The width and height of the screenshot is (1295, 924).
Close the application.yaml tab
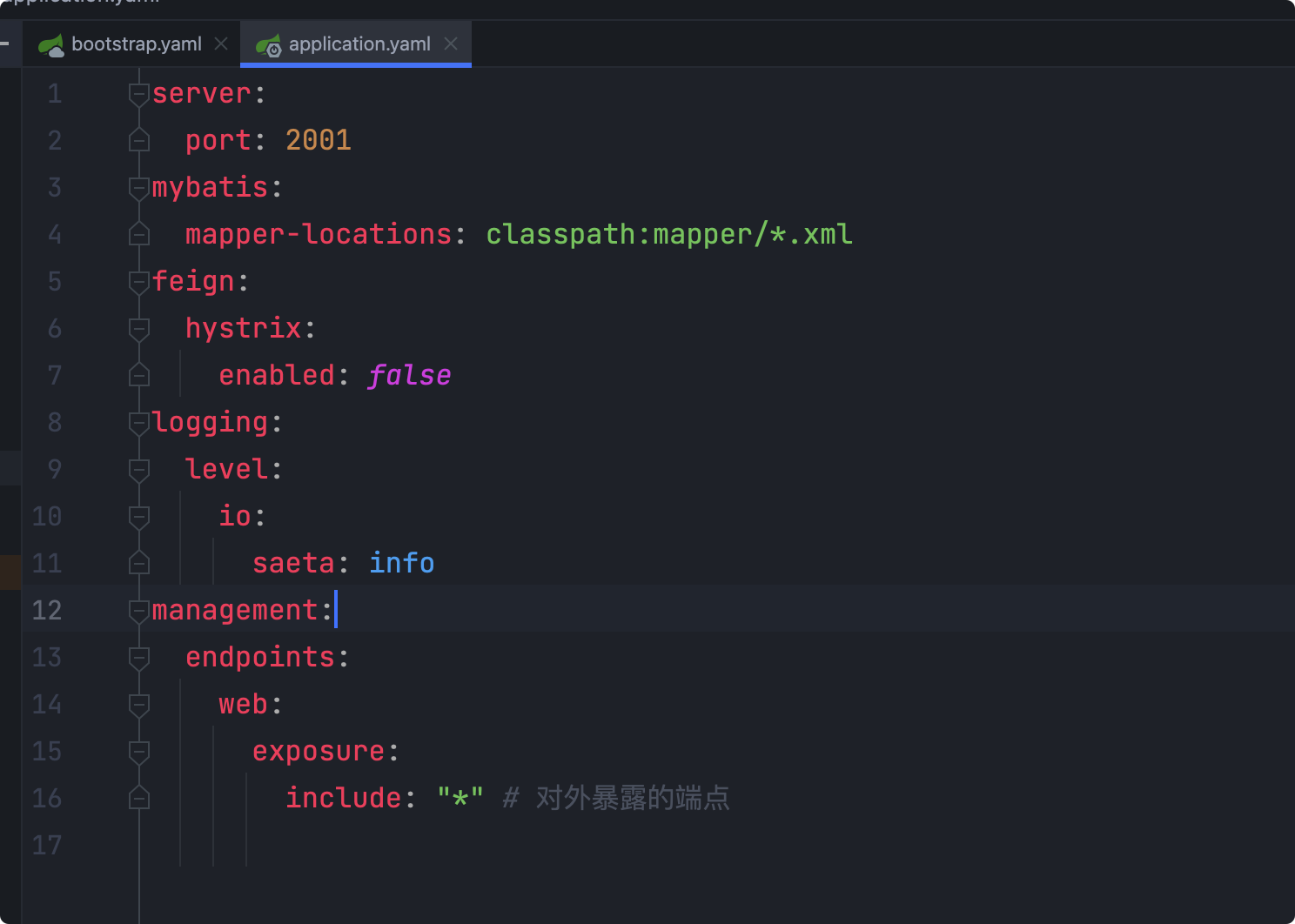[x=451, y=44]
